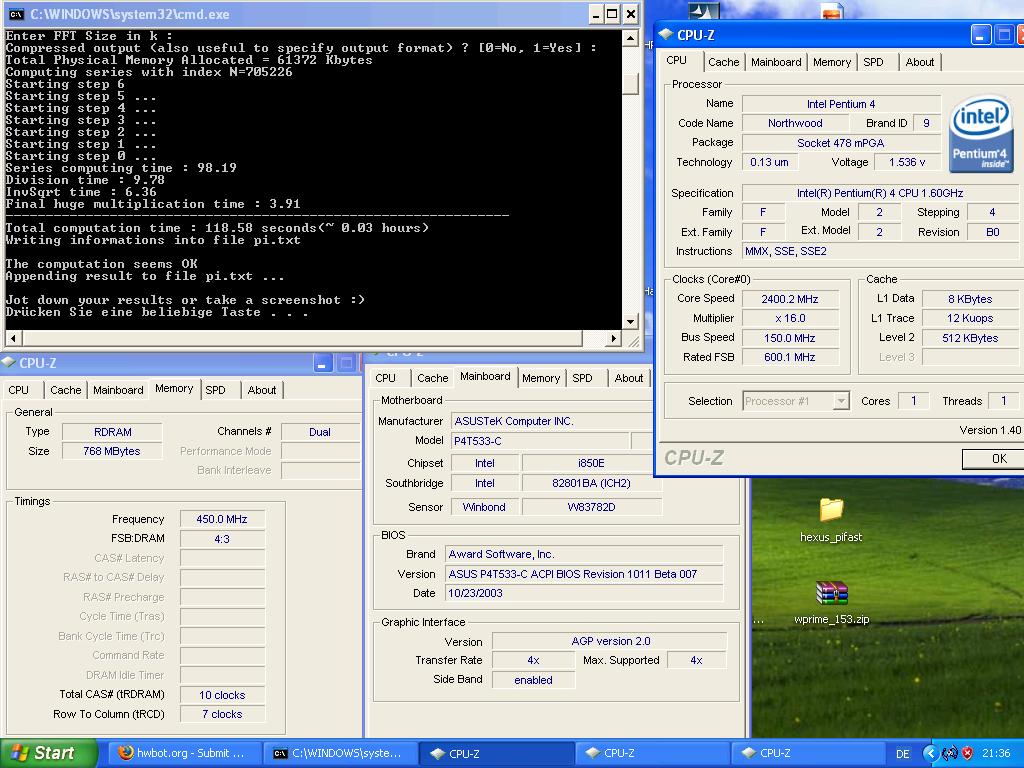Switch to Mainboard tab in CPU-Z processor window
Screen dimensions: 1024x768
click(x=776, y=62)
